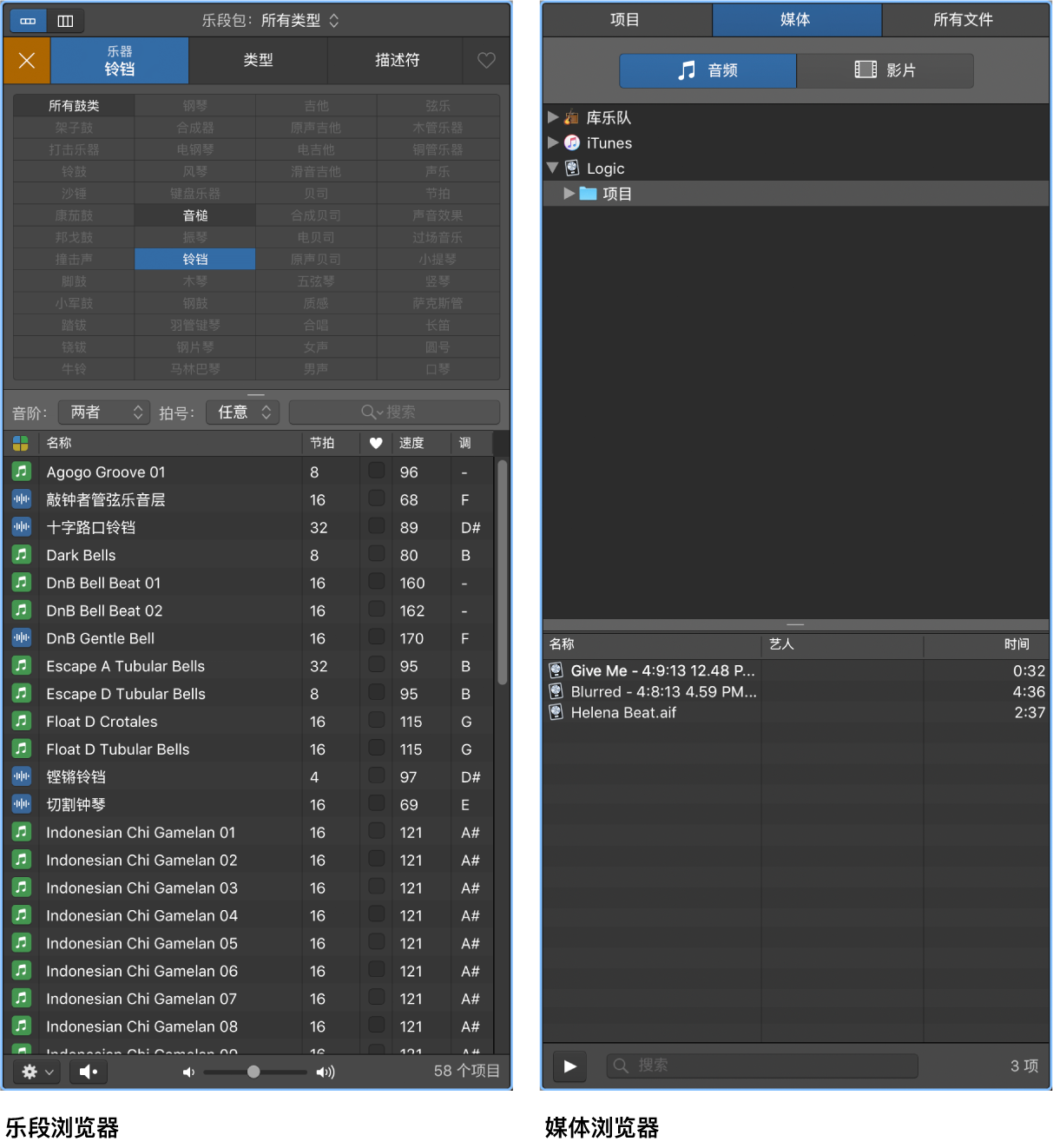Click the blue audio icon for 敲钟者管弦乐音层
Viewport: 1053px width, 1148px height.
point(22,499)
